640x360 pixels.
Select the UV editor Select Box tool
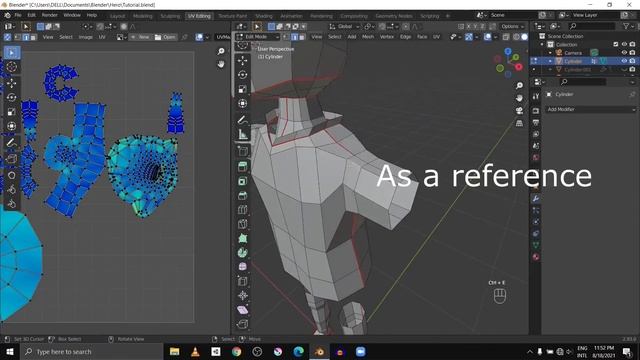pyautogui.click(x=12, y=53)
